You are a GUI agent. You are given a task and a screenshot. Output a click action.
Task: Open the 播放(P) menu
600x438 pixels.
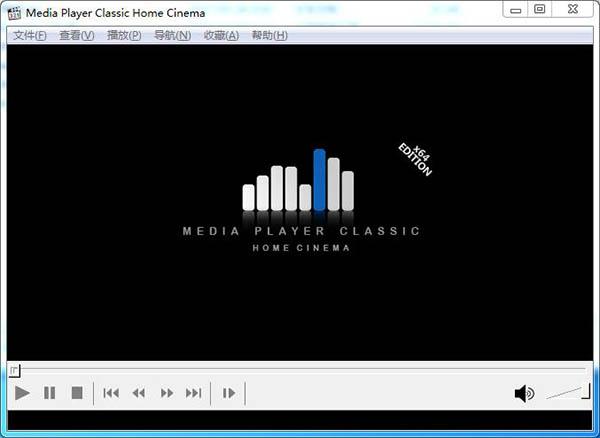(124, 36)
